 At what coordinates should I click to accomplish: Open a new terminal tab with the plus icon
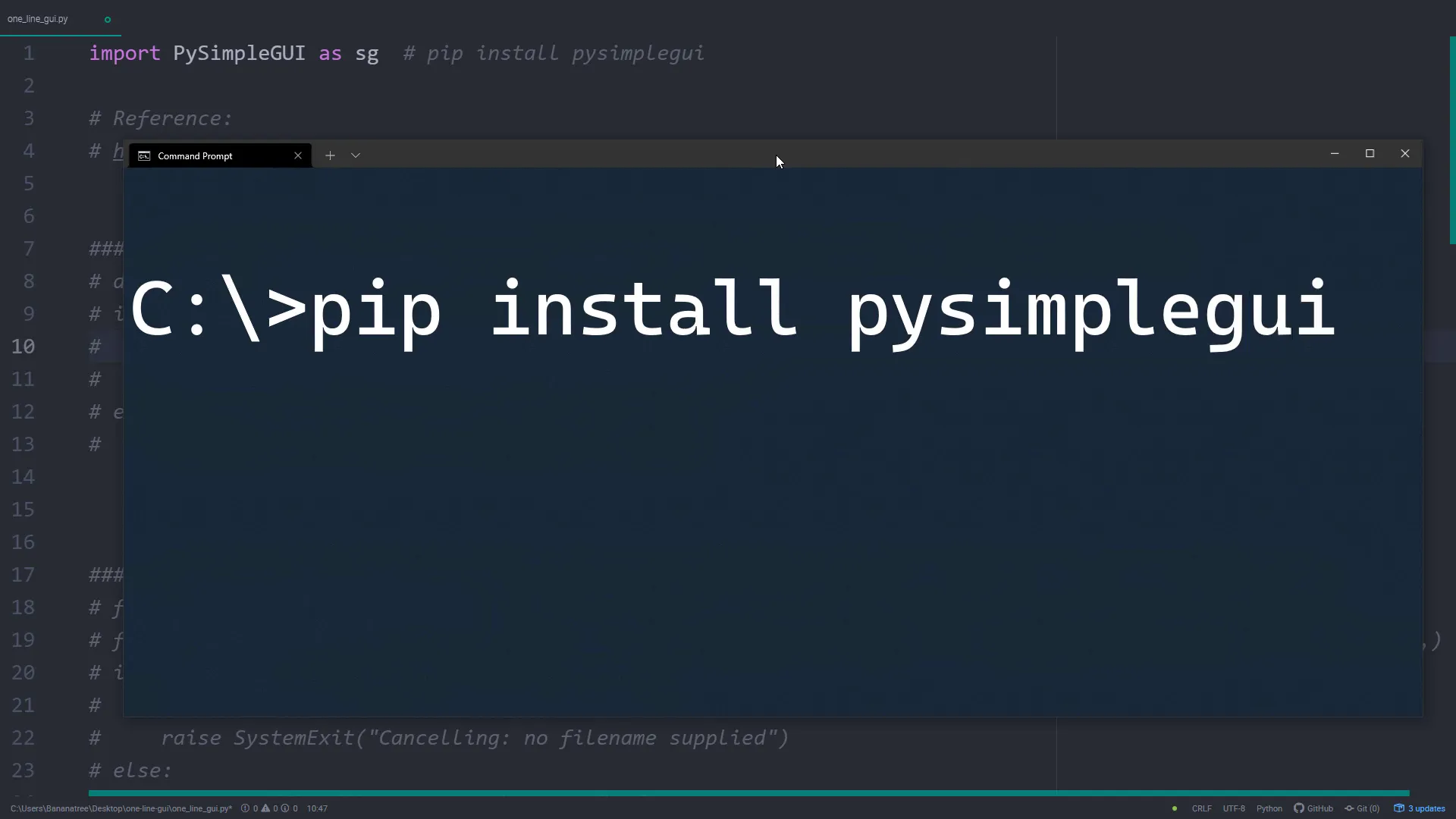click(331, 155)
